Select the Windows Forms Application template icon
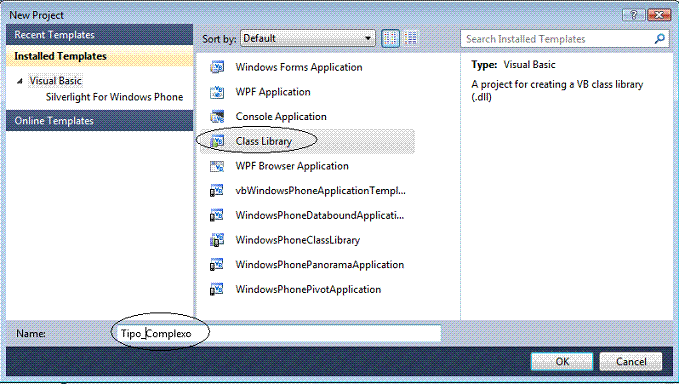This screenshot has height=384, width=679. point(217,67)
